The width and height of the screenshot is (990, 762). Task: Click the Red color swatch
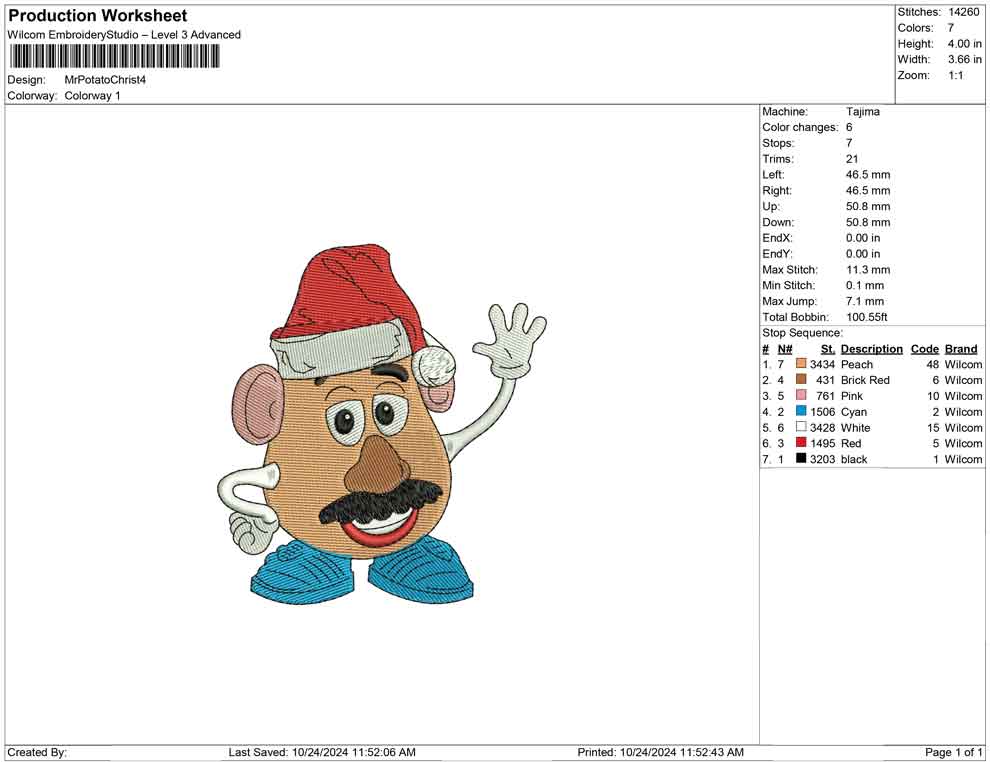(801, 443)
